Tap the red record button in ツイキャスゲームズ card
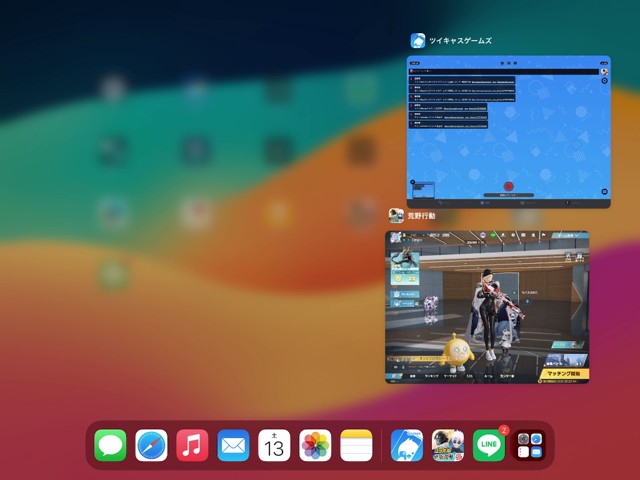Viewport: 640px width, 480px height. (508, 187)
